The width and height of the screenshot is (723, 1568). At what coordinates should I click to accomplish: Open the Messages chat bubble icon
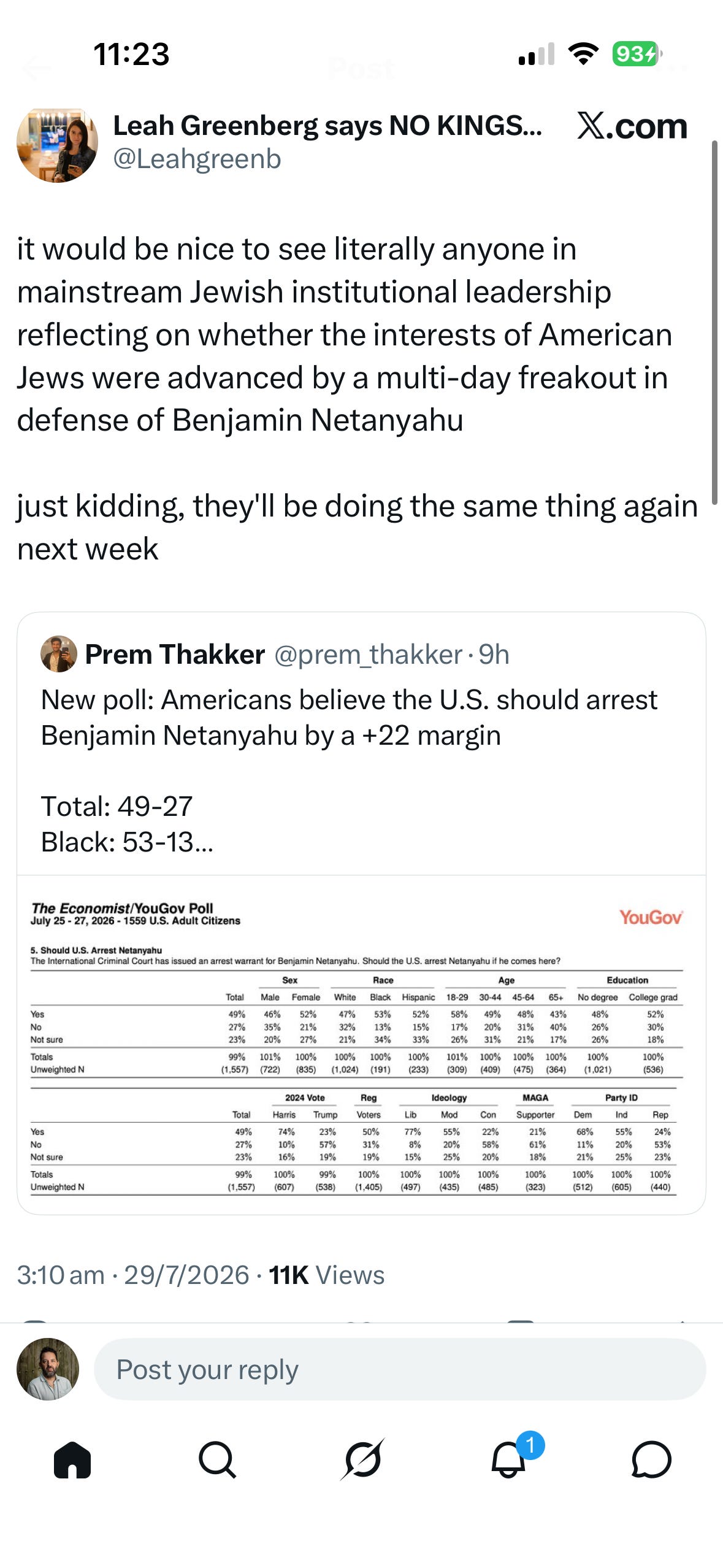(651, 1459)
